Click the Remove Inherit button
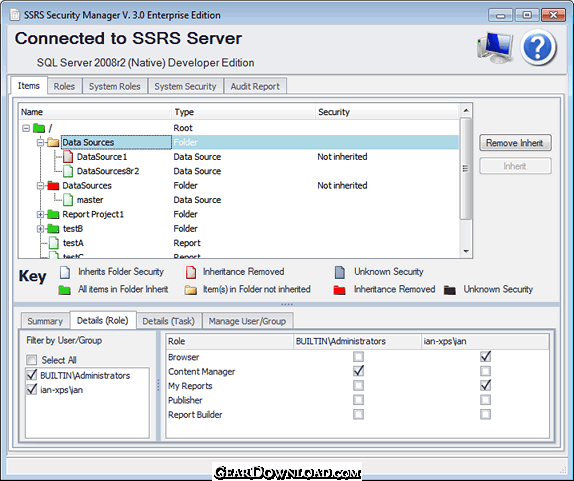This screenshot has height=481, width=574. coord(515,143)
